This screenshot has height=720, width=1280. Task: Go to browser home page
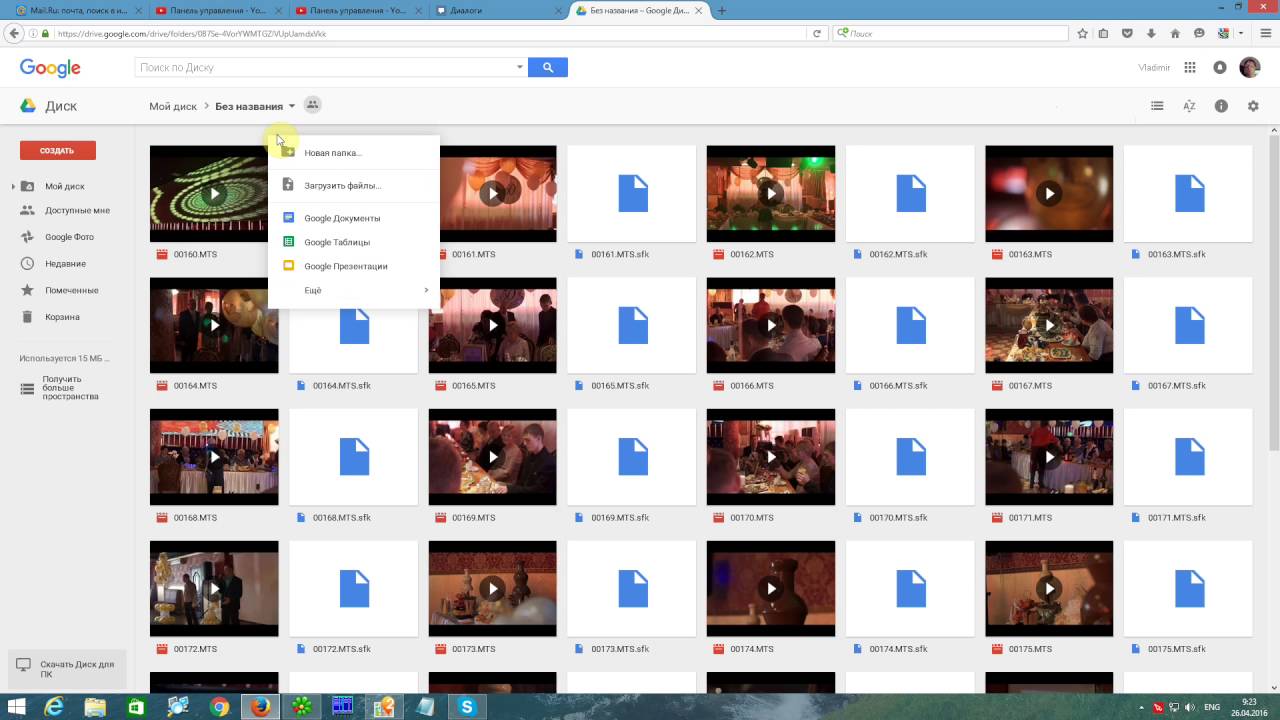pos(1175,33)
